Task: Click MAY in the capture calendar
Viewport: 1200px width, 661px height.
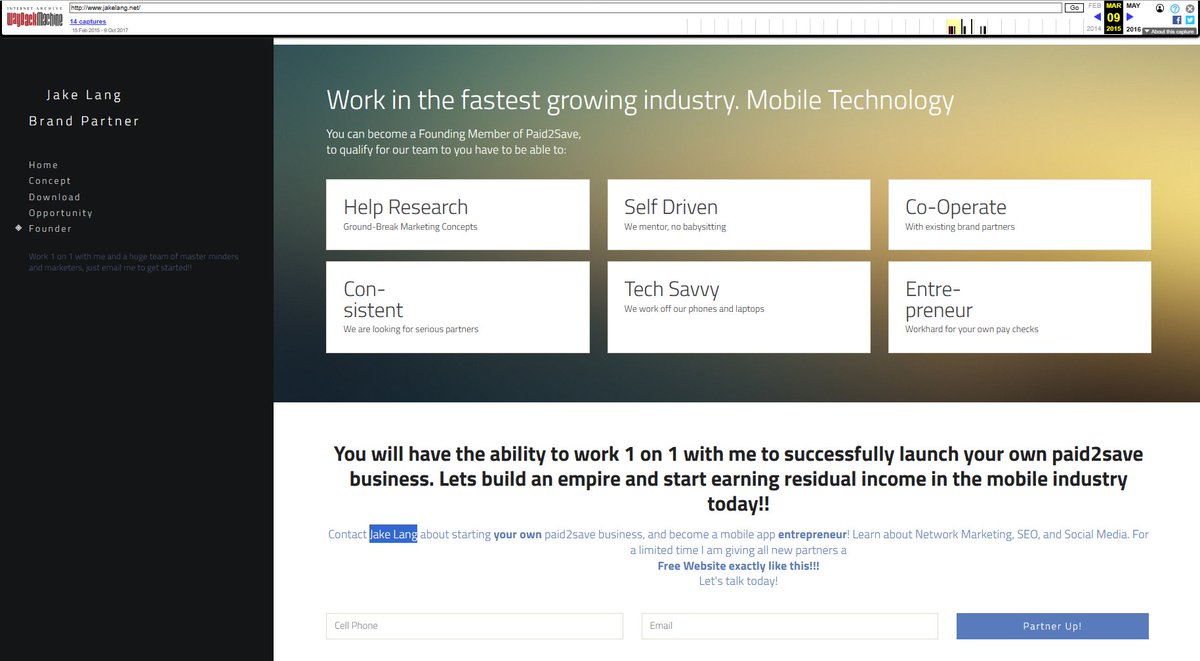Action: point(1133,5)
